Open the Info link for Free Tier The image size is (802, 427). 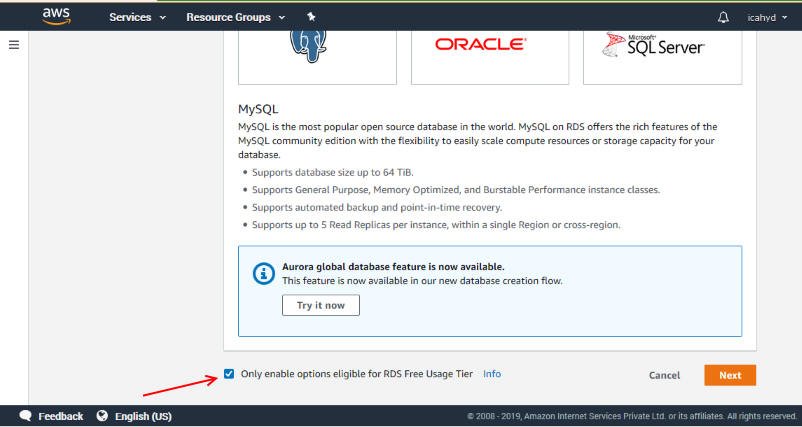492,374
